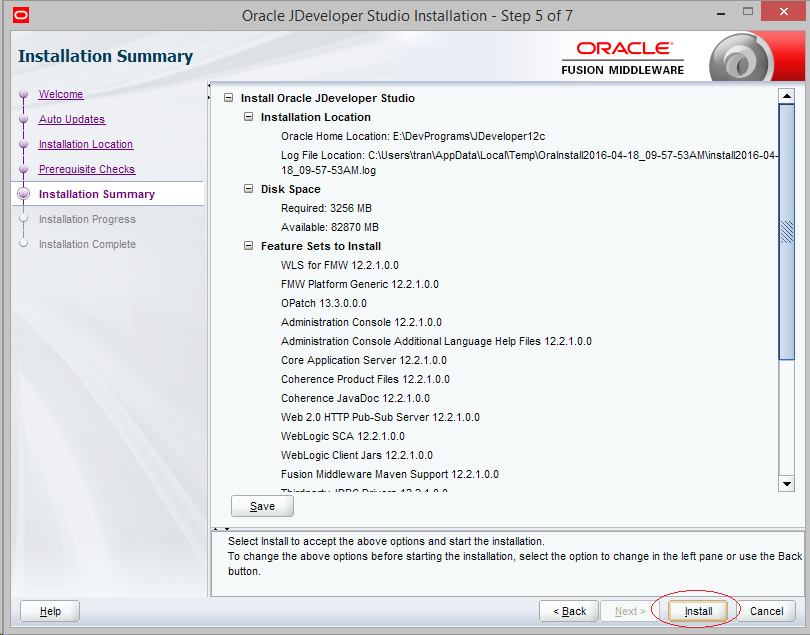The width and height of the screenshot is (810, 635).
Task: Collapse the Feature Sets to Install section
Action: pos(248,246)
